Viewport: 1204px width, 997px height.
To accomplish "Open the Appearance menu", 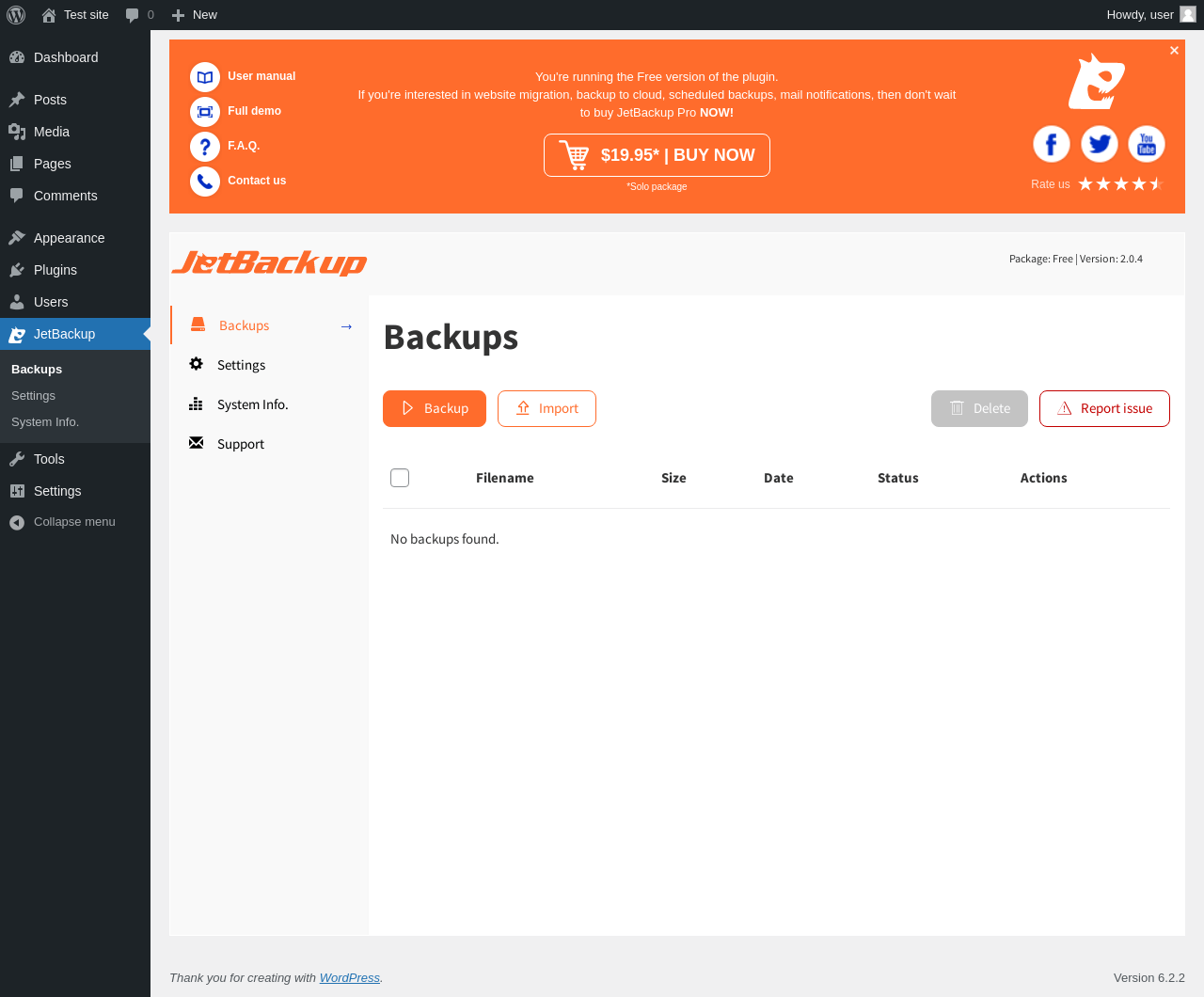I will (75, 238).
